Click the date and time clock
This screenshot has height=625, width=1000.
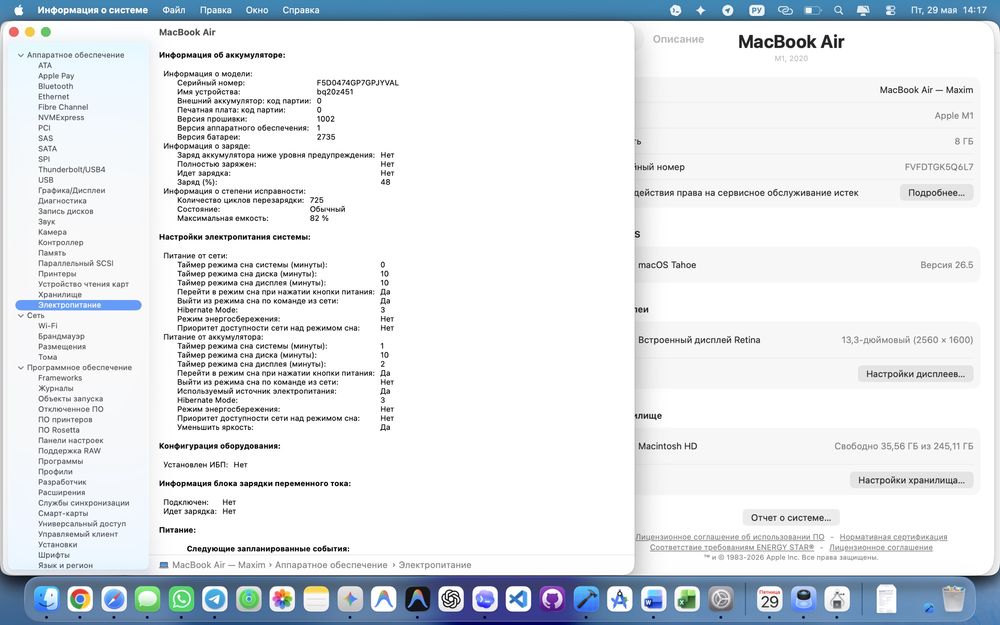(948, 10)
